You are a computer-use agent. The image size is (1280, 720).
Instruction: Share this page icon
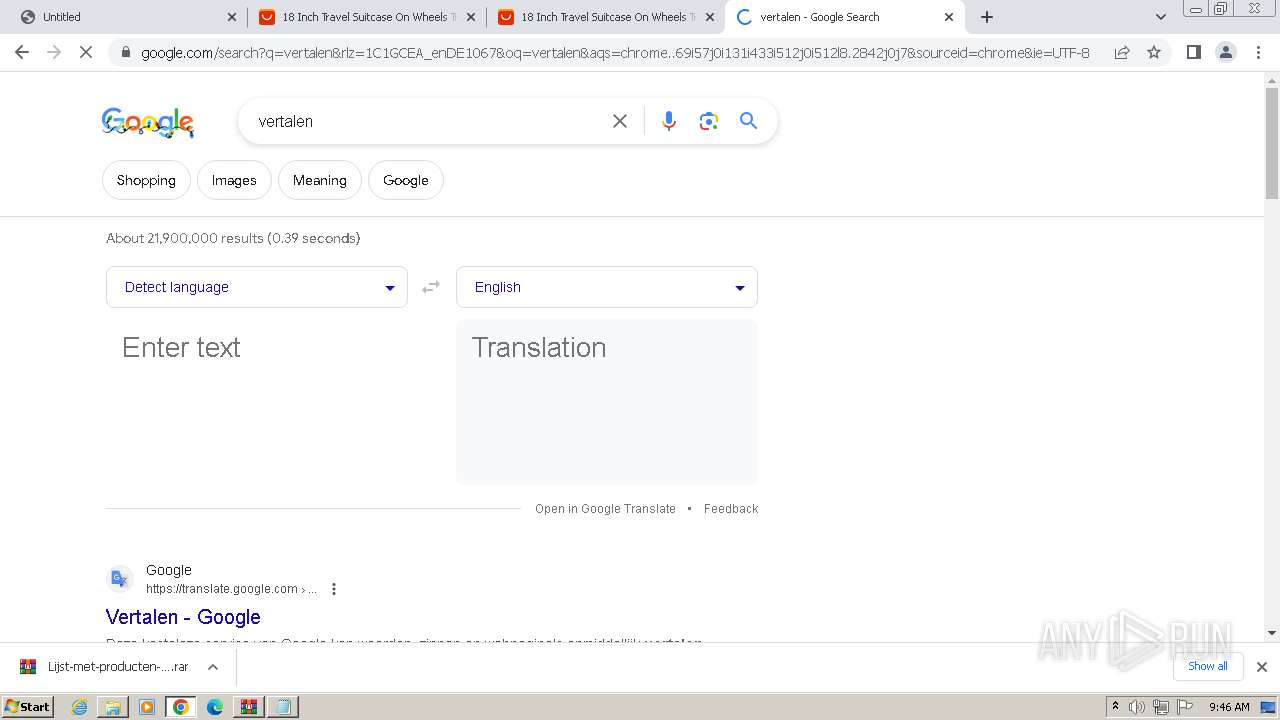[1122, 52]
